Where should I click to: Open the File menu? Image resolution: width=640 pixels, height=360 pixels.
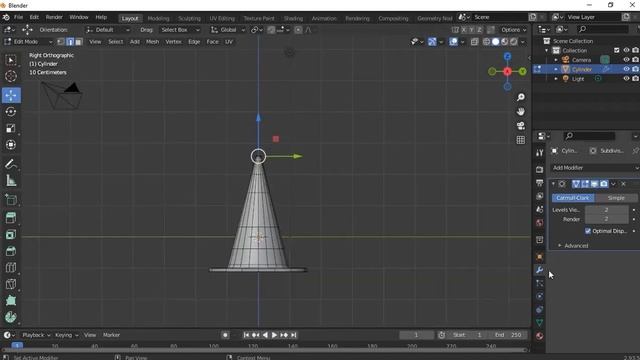pos(19,18)
